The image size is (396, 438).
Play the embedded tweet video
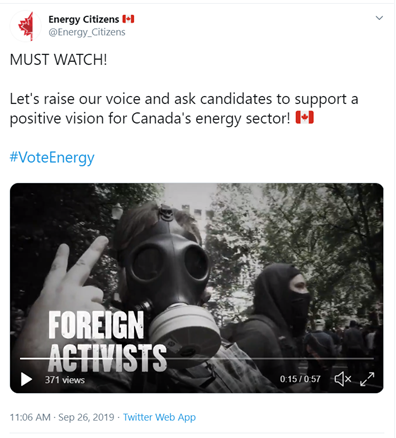pyautogui.click(x=26, y=379)
